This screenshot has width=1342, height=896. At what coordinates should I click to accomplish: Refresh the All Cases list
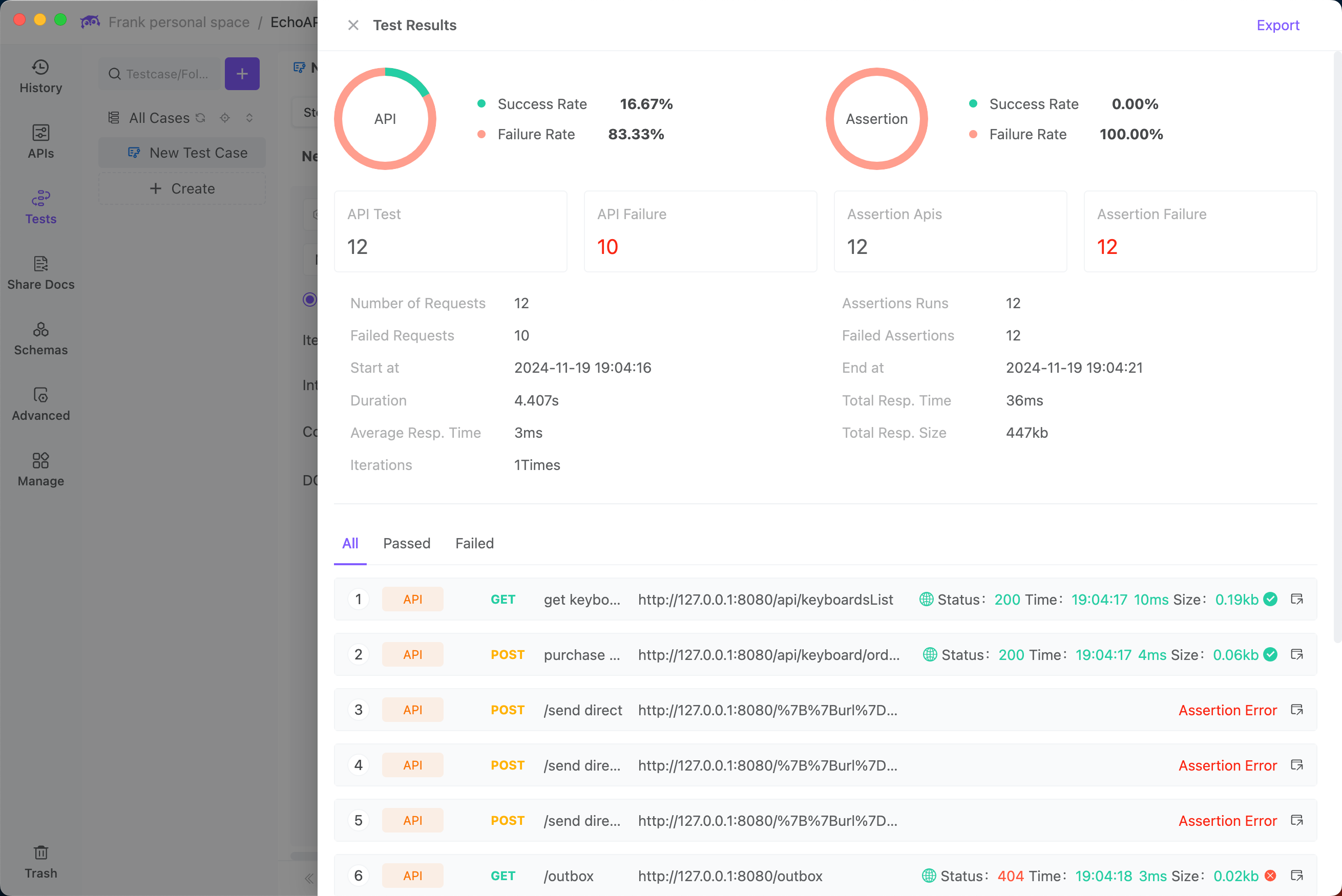pos(200,118)
